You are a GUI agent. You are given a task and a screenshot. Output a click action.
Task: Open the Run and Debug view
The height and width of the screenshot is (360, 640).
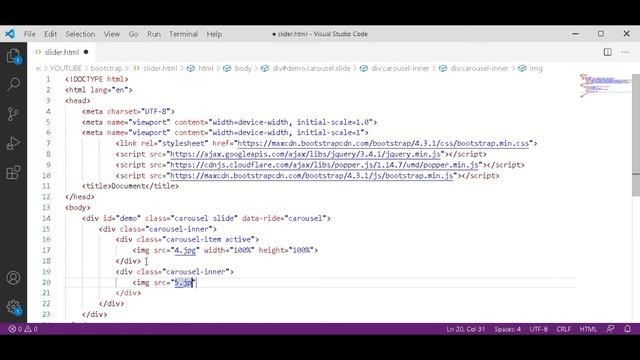point(13,143)
